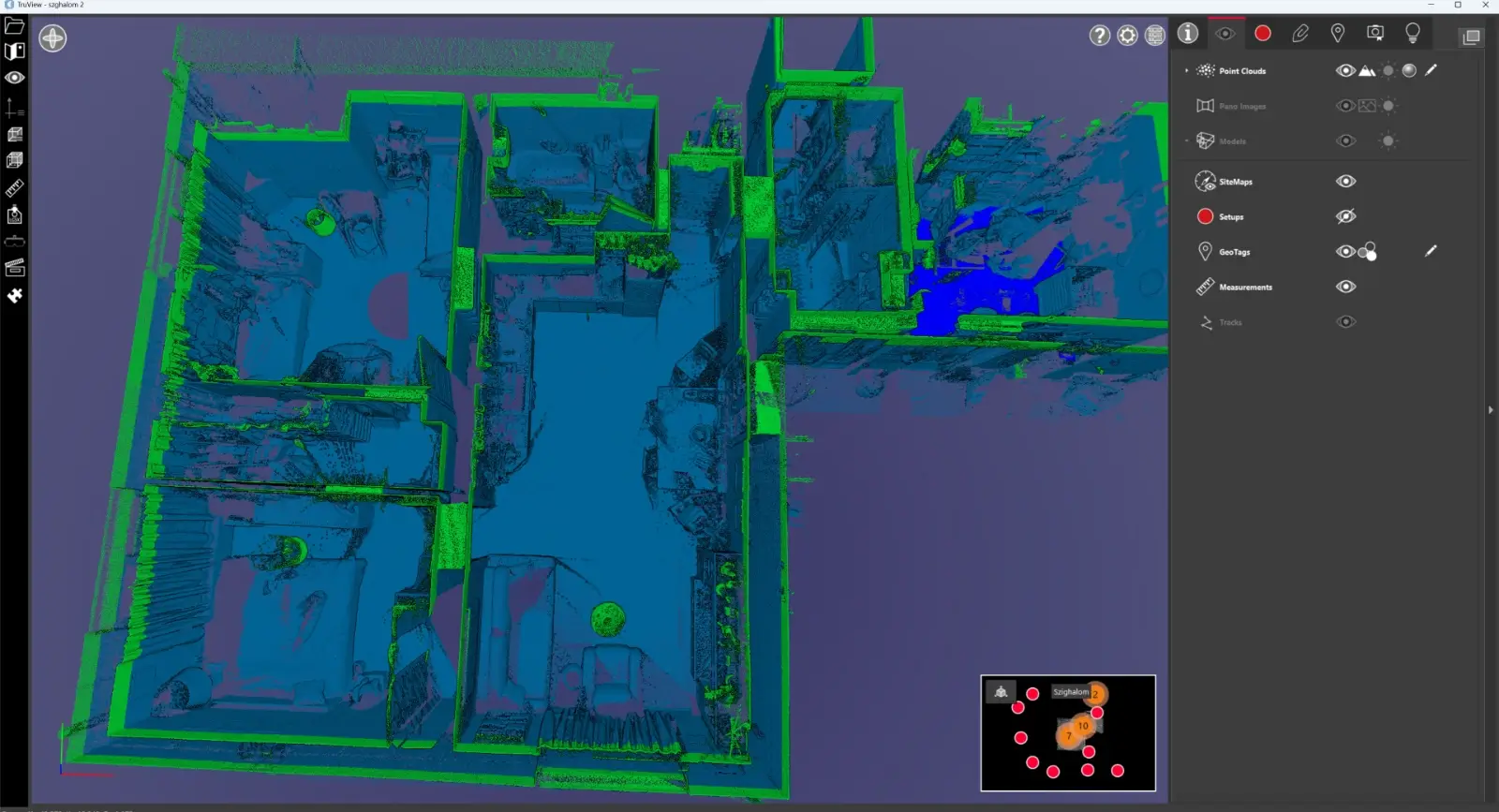The width and height of the screenshot is (1499, 812).
Task: Hide Measurements using its eye icon
Action: click(x=1345, y=287)
